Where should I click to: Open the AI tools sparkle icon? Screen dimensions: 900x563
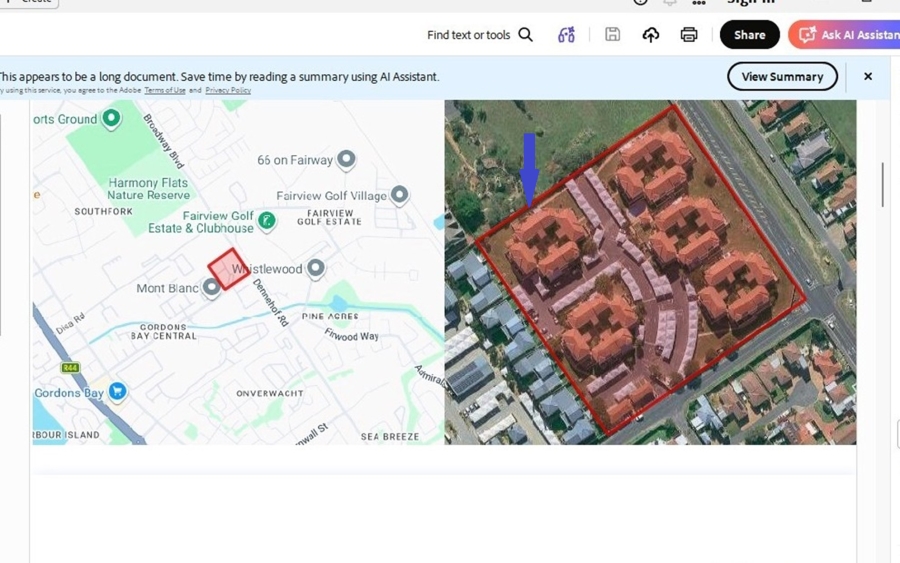566,35
